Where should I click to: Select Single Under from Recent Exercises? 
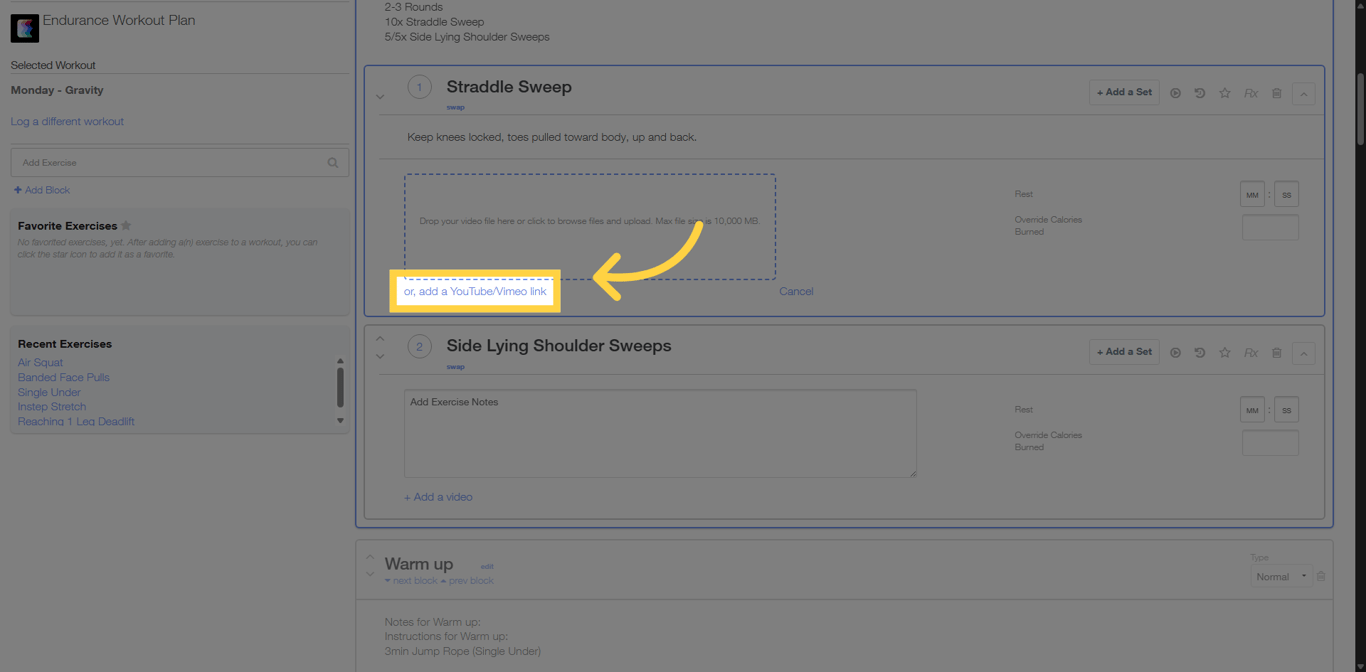coord(49,393)
